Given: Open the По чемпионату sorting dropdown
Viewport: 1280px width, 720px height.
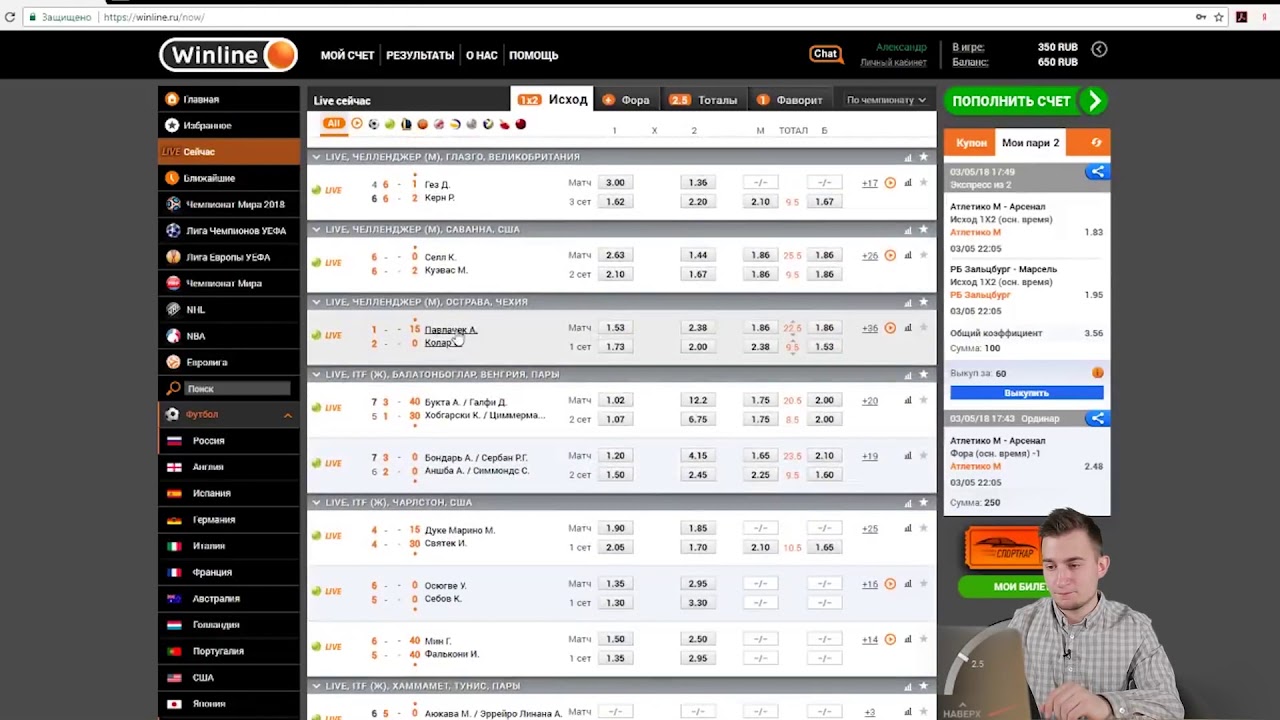Looking at the screenshot, I should (886, 100).
